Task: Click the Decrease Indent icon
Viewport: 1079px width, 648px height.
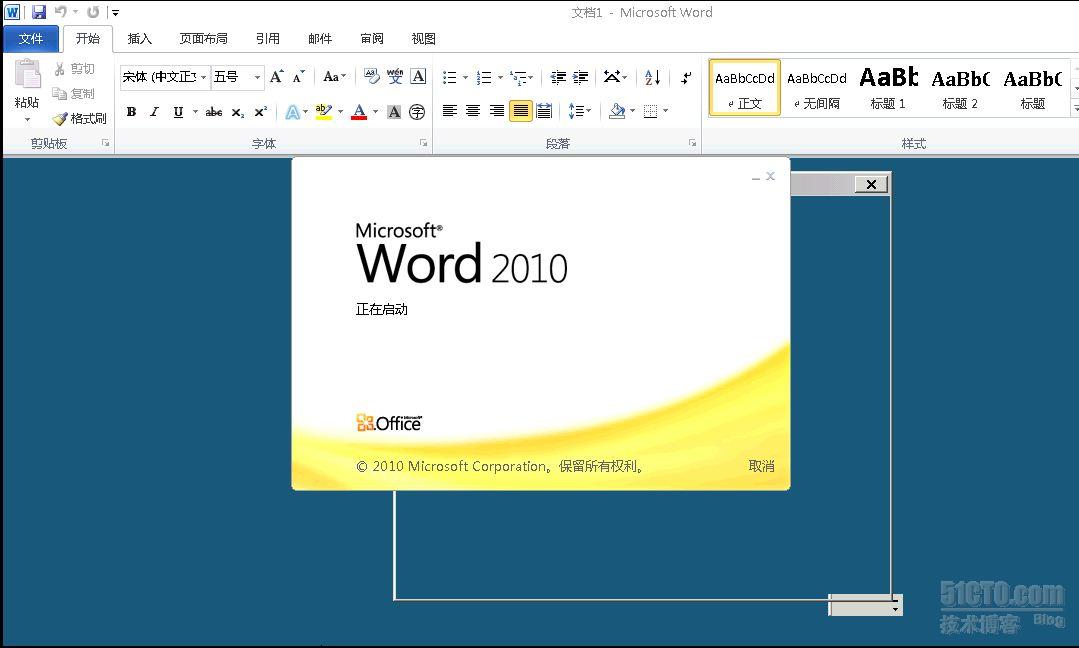Action: [558, 77]
